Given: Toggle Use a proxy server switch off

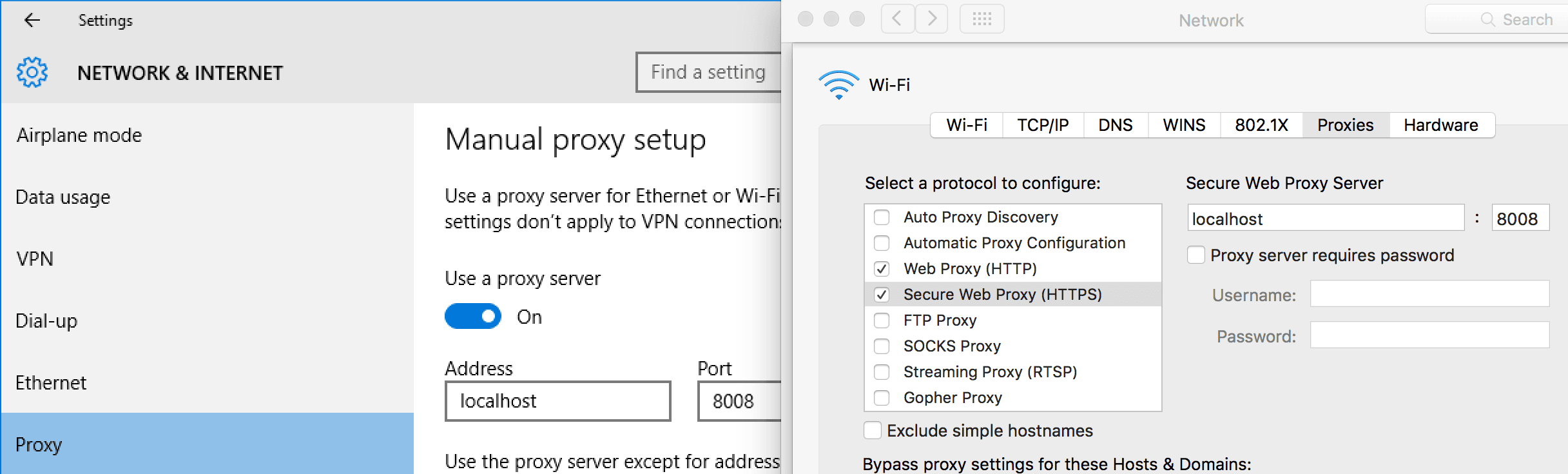Looking at the screenshot, I should [x=473, y=317].
